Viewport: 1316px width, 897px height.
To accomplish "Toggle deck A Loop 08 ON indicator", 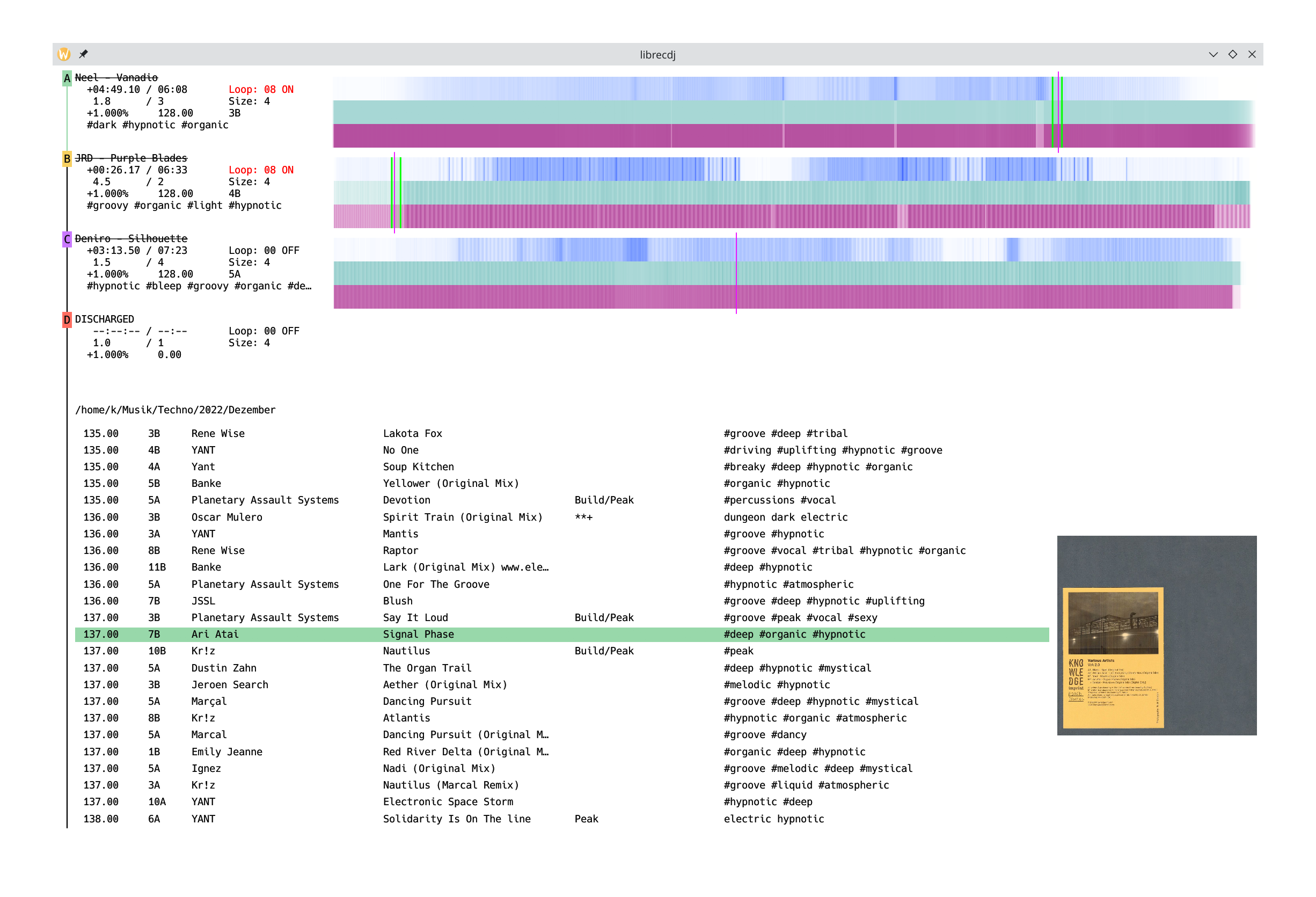I will click(260, 90).
